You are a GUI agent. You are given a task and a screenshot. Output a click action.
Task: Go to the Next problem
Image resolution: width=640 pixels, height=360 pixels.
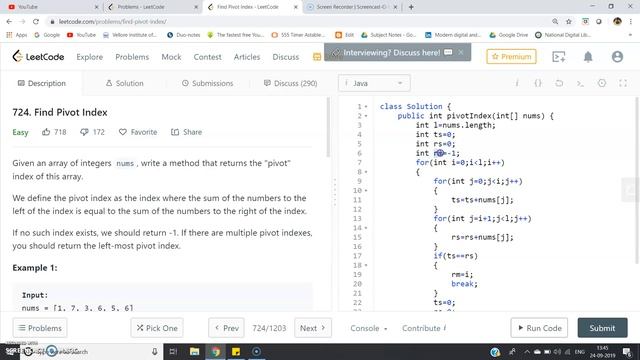pyautogui.click(x=313, y=328)
